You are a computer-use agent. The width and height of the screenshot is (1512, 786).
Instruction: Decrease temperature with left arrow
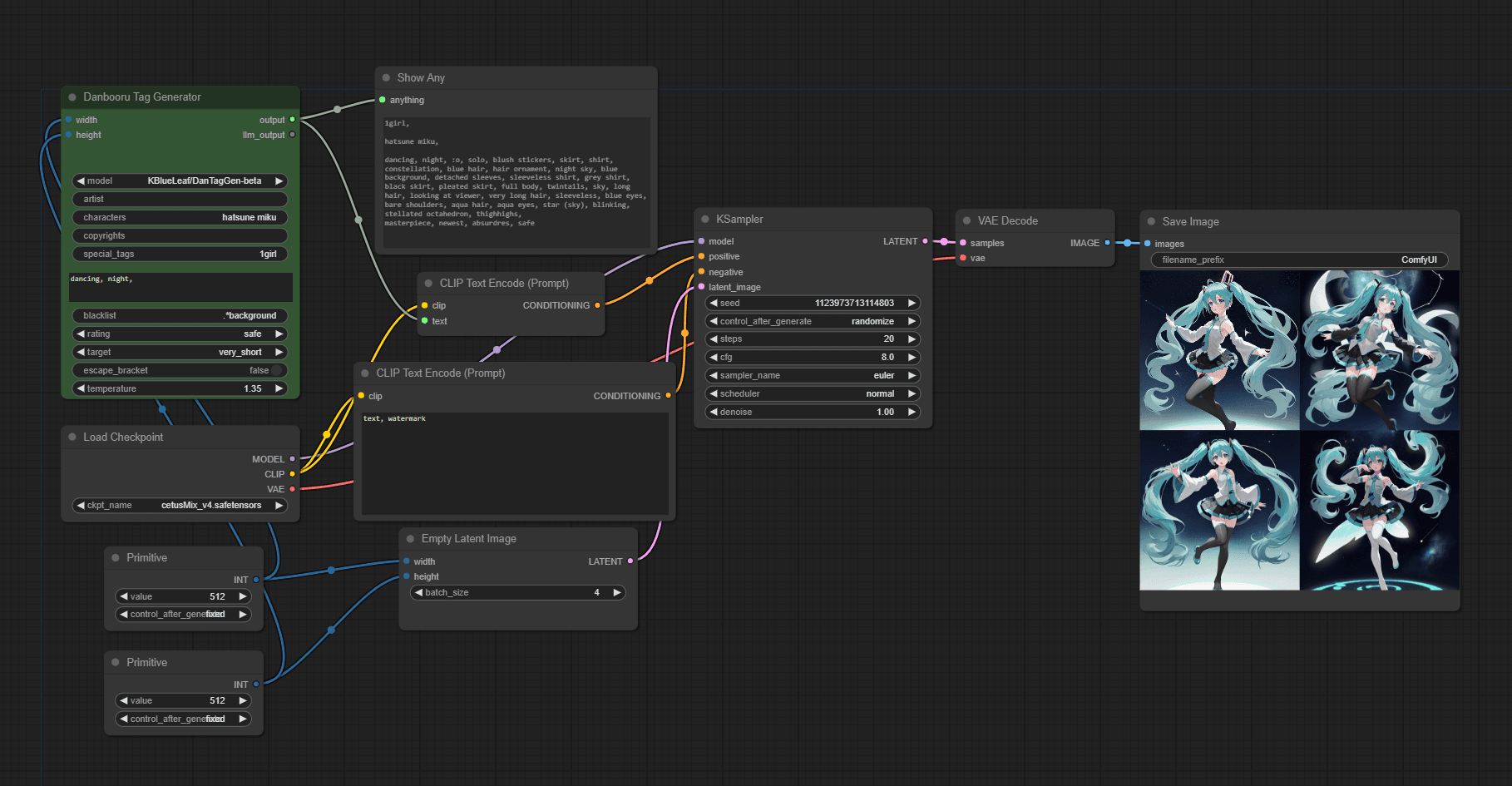81,388
